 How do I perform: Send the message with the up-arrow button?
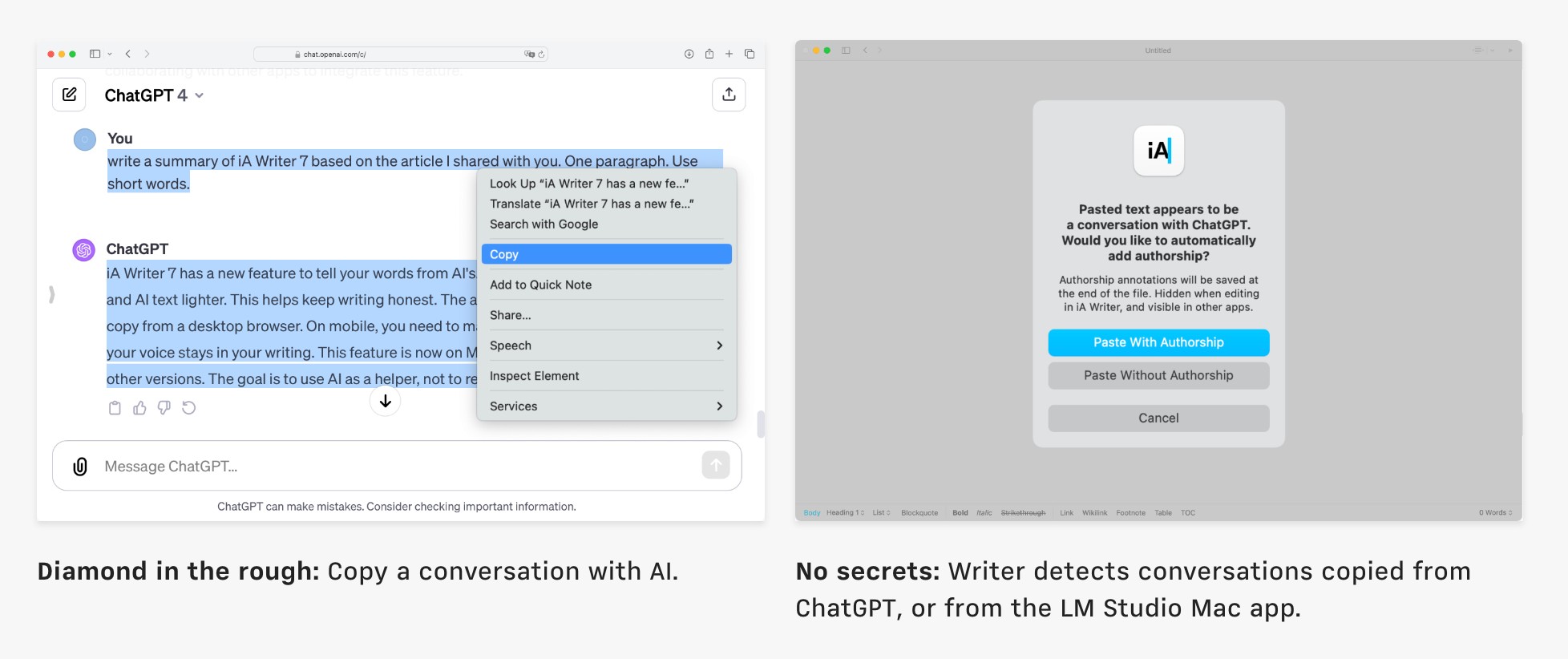coord(716,465)
